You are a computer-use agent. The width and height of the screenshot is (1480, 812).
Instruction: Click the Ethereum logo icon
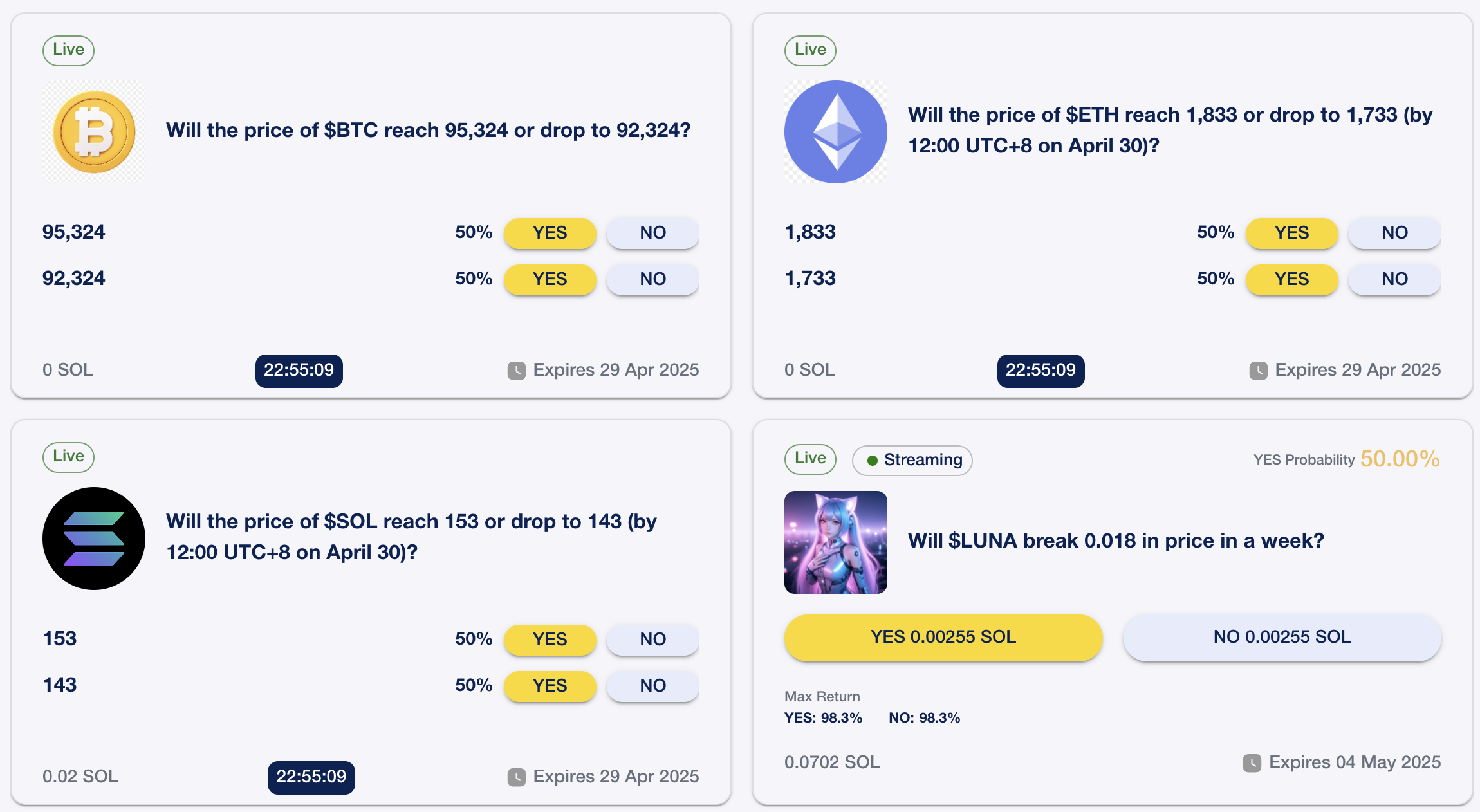point(835,132)
